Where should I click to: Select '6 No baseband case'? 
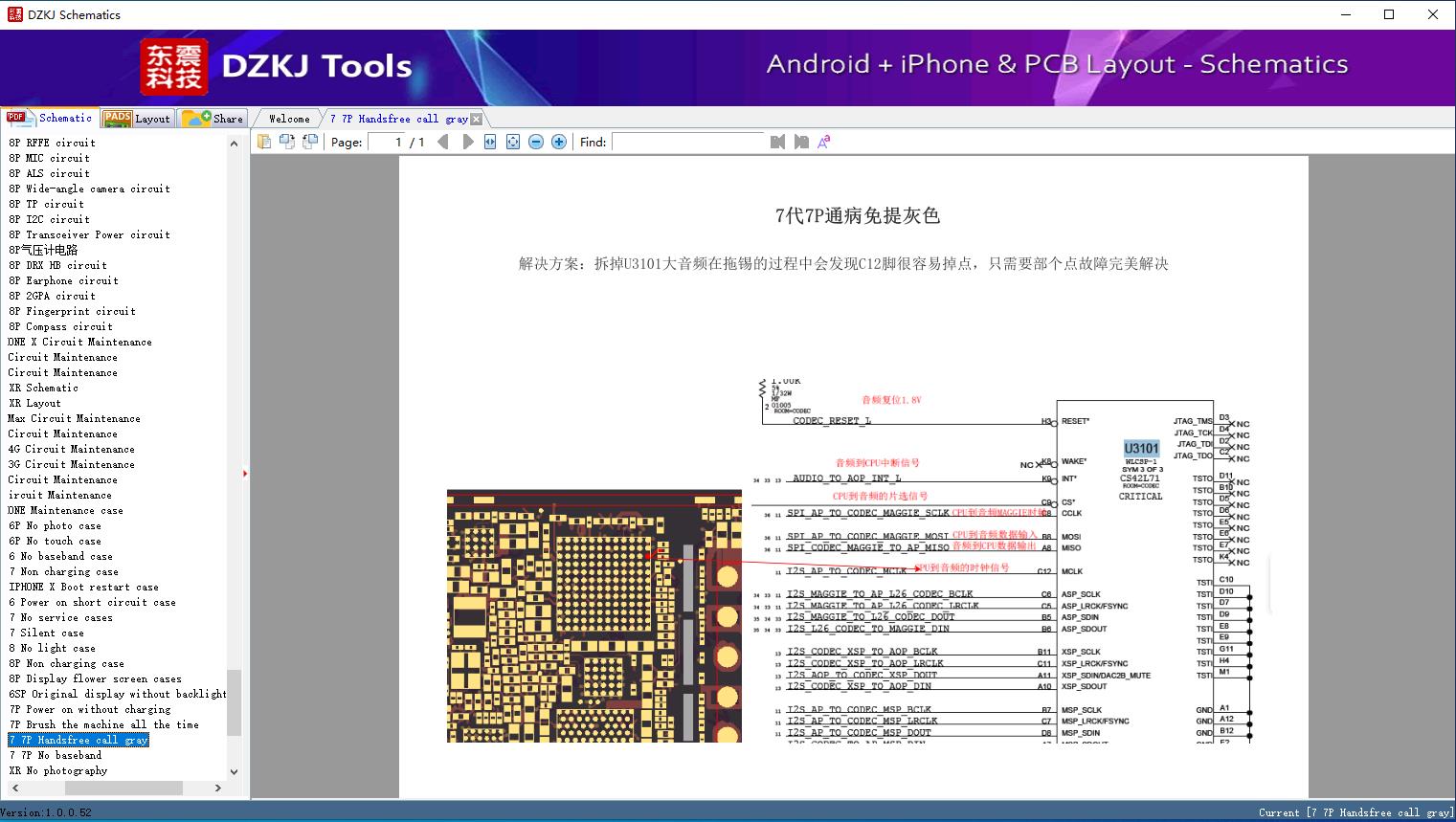(x=60, y=556)
